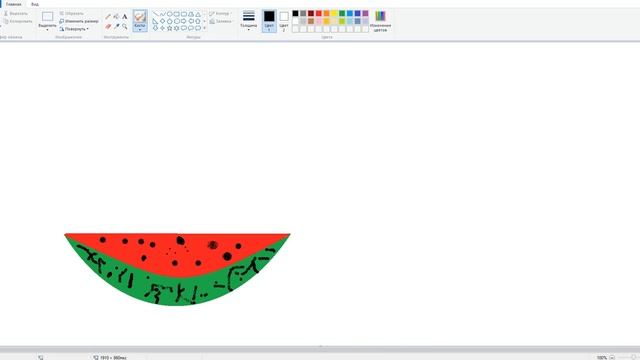Expand the full Shapes gallery

[204, 28]
